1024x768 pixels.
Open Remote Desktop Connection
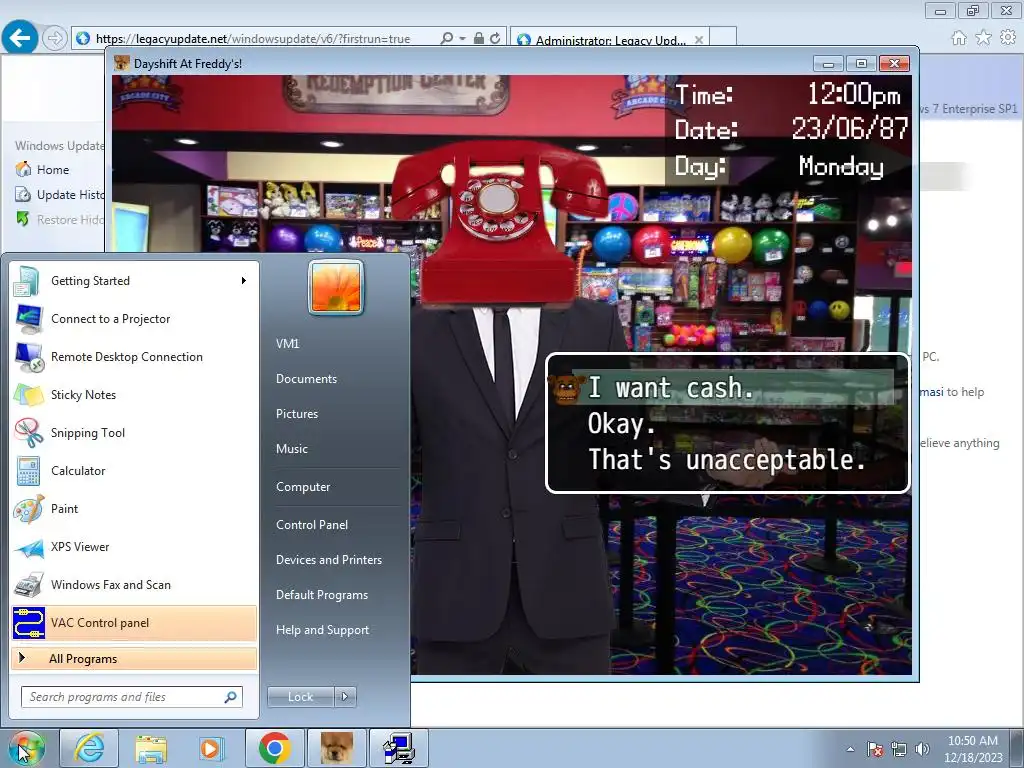point(134,357)
